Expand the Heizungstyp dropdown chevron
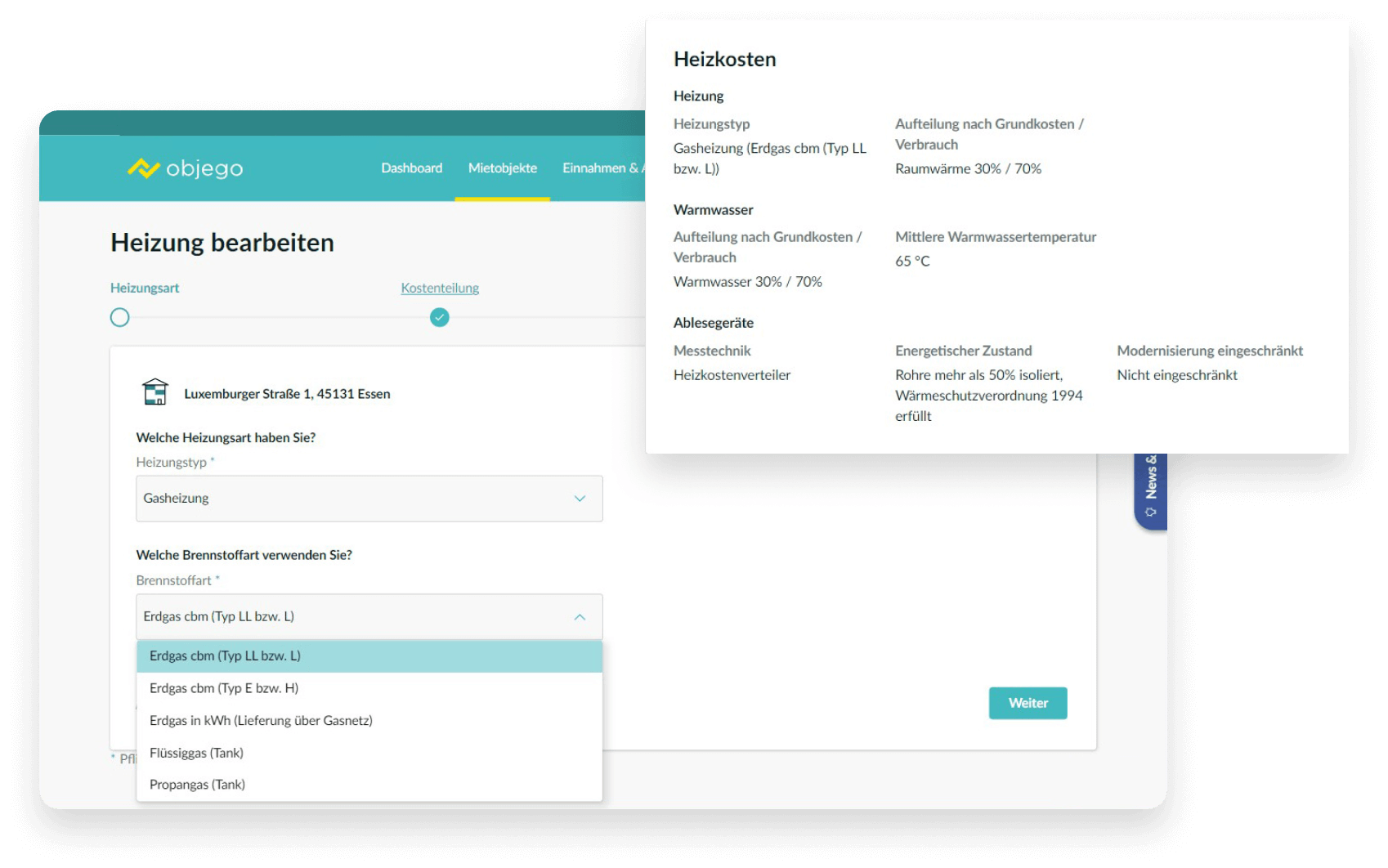 pos(580,499)
